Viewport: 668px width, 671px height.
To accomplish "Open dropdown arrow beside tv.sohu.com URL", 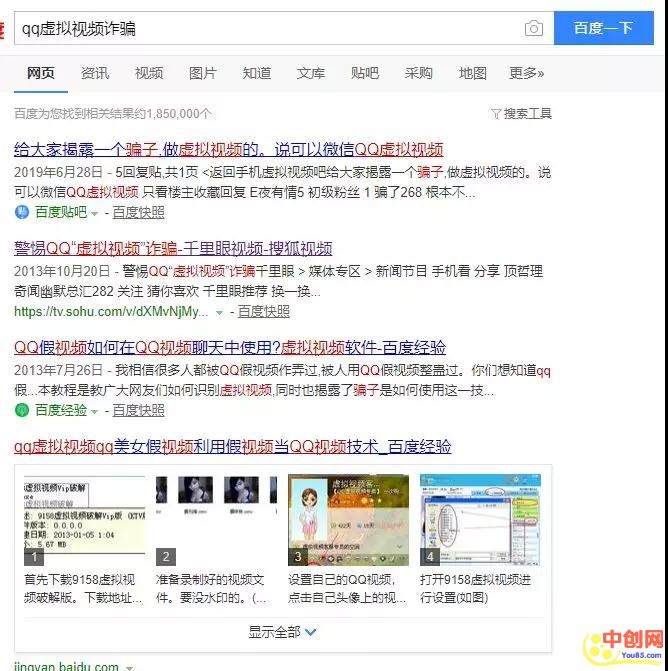I will click(220, 312).
